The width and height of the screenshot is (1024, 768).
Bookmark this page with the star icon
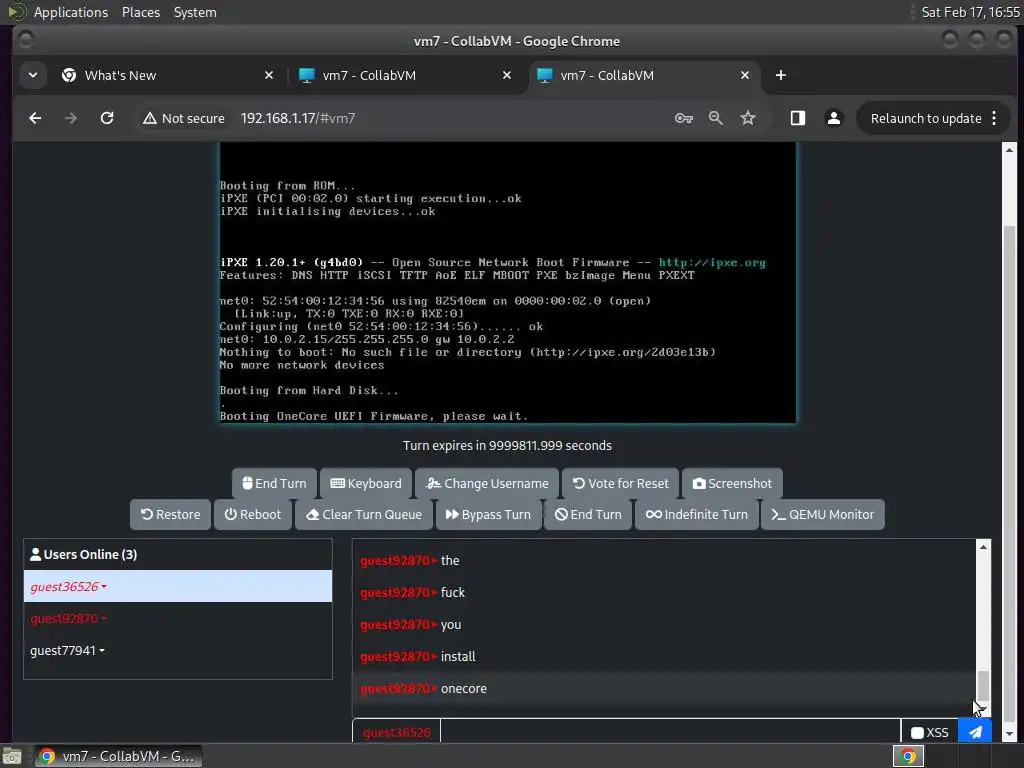point(748,118)
